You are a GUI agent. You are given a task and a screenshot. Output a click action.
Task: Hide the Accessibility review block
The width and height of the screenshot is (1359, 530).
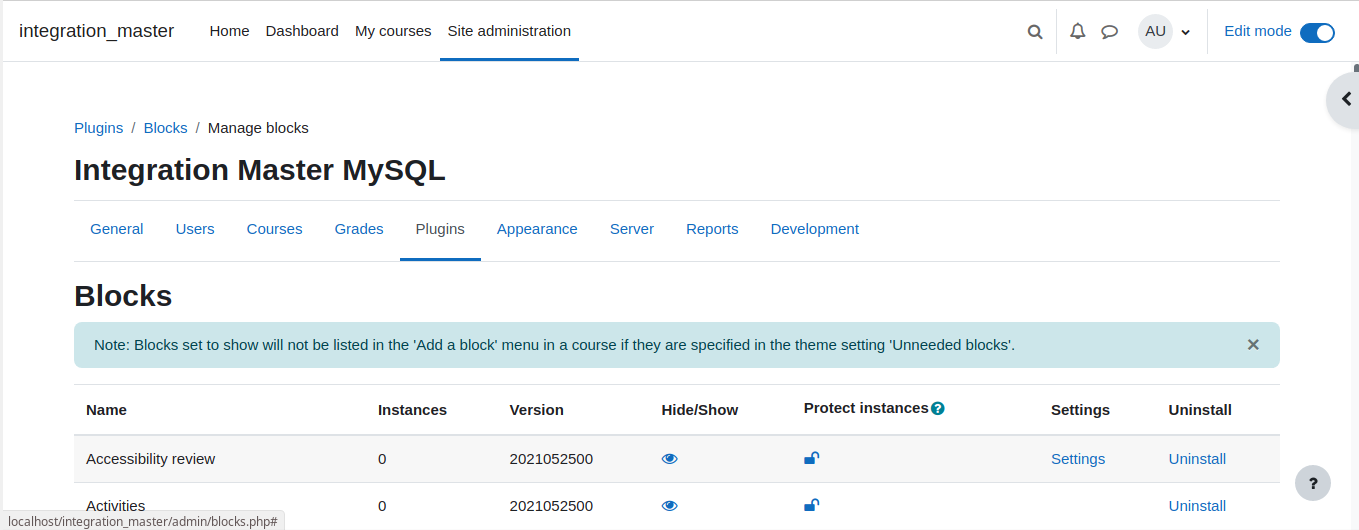(670, 459)
